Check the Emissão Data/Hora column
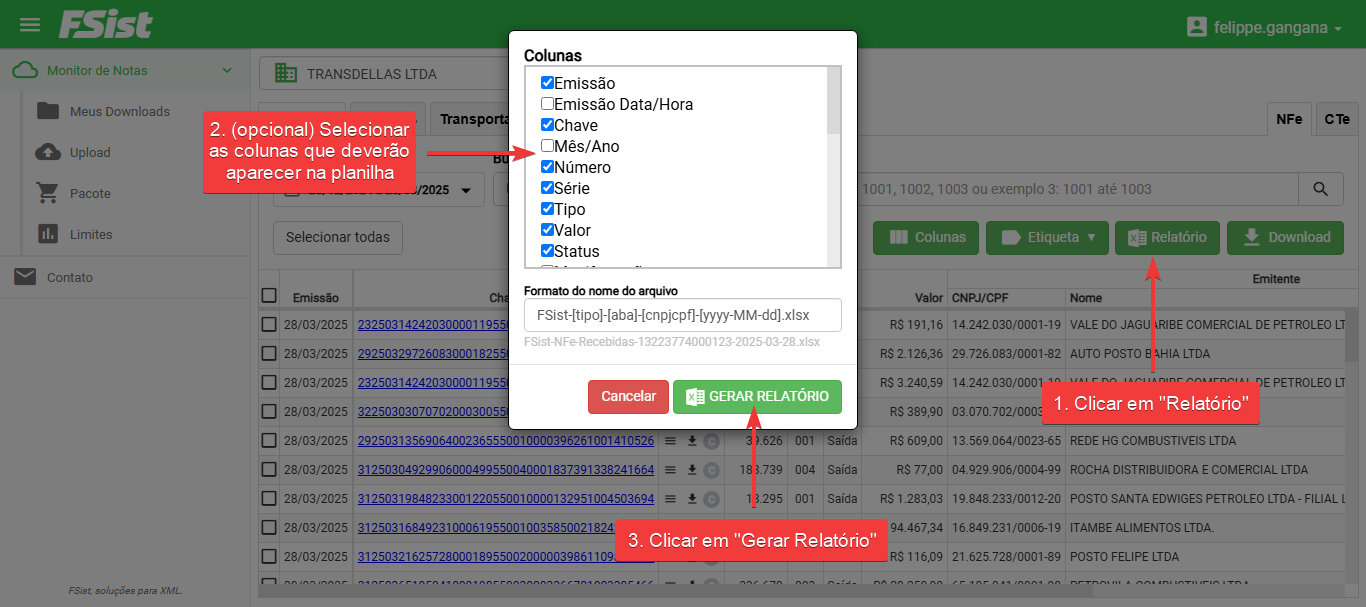 tap(547, 104)
